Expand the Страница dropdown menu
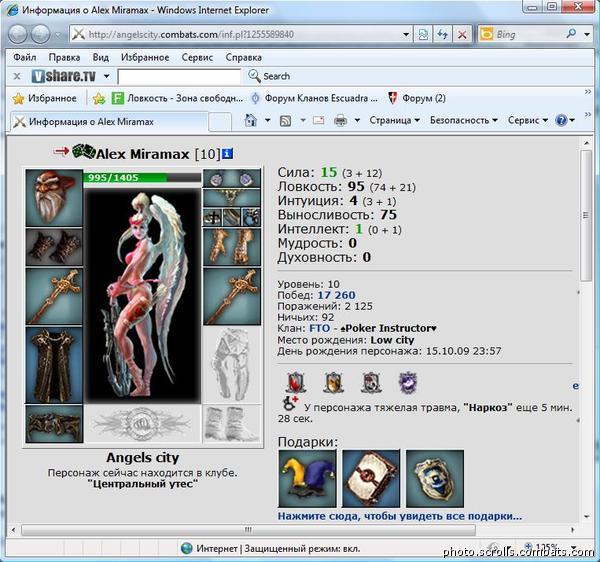Screen dimensions: 600x562 click(x=395, y=120)
